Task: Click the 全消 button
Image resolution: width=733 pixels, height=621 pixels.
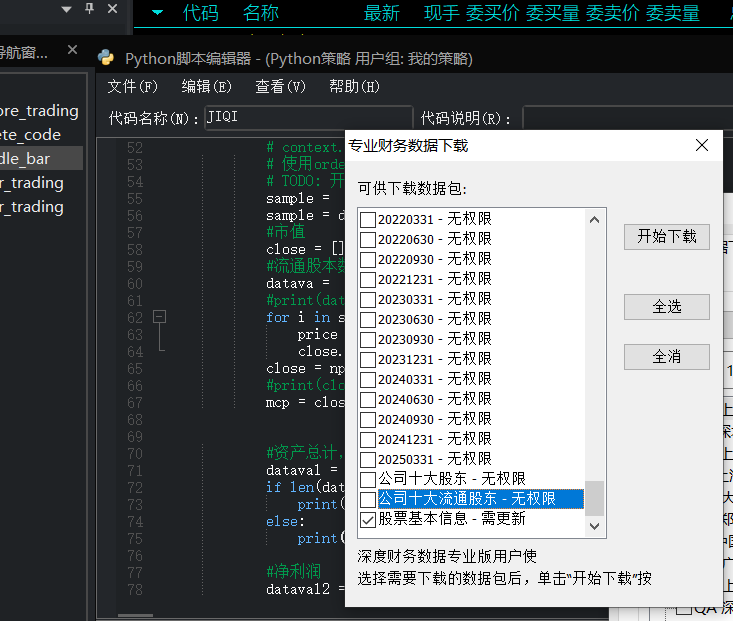Action: 667,357
